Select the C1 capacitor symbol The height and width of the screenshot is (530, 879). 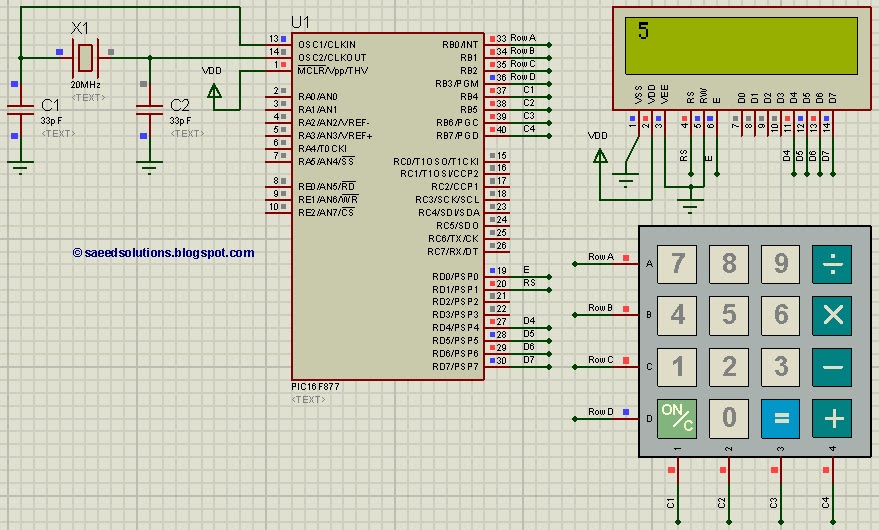(x=21, y=110)
